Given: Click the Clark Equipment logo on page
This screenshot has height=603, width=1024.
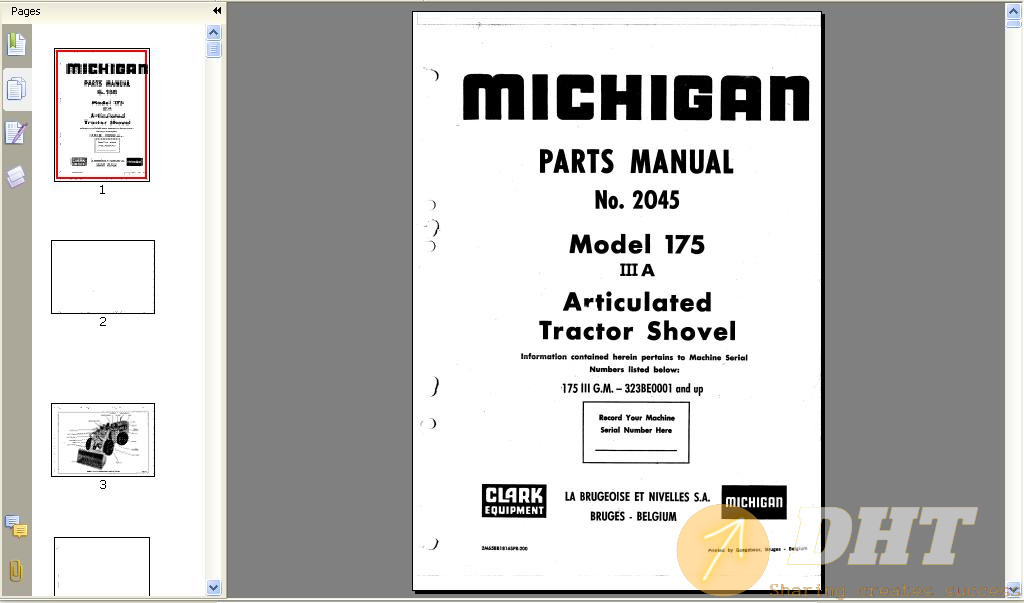Looking at the screenshot, I should tap(514, 501).
